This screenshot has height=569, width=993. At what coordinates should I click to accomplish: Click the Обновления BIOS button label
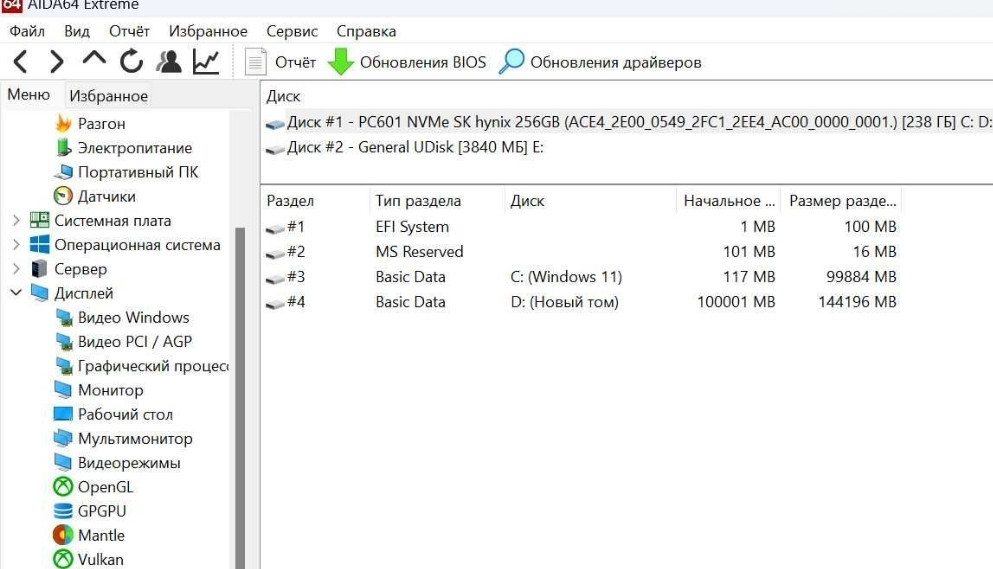pyautogui.click(x=423, y=62)
